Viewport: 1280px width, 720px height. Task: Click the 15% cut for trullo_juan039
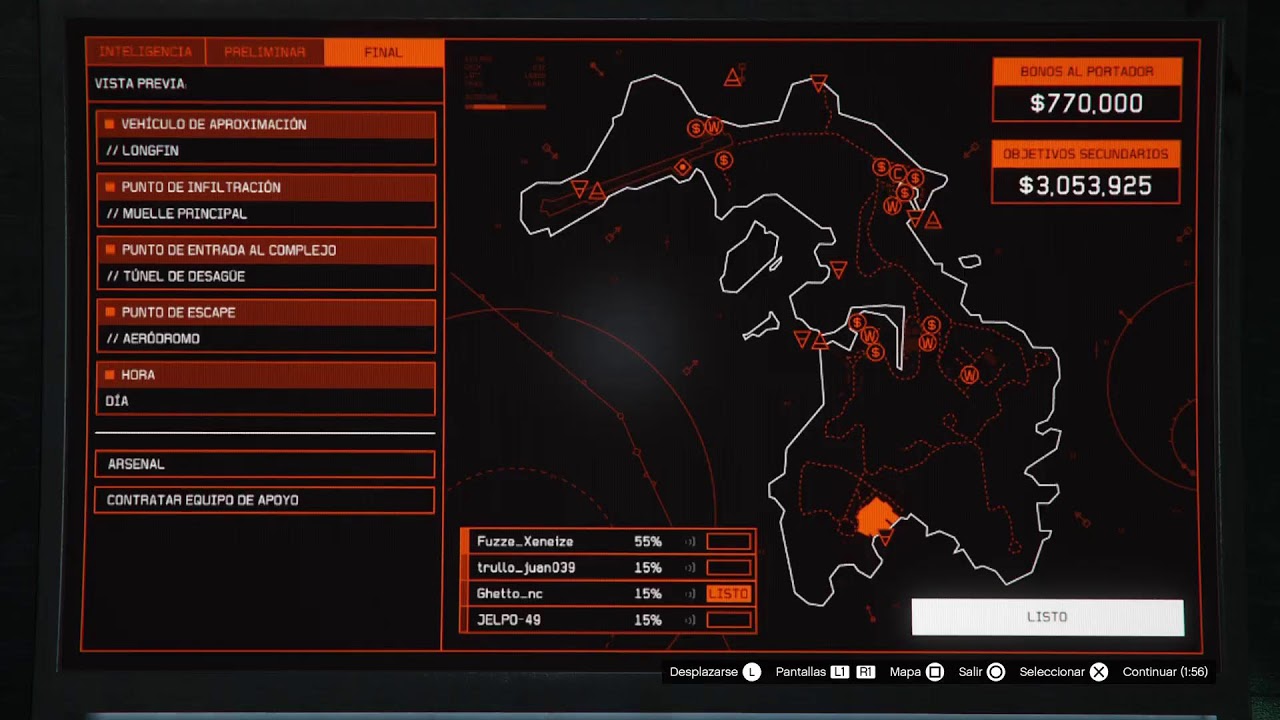click(x=648, y=568)
